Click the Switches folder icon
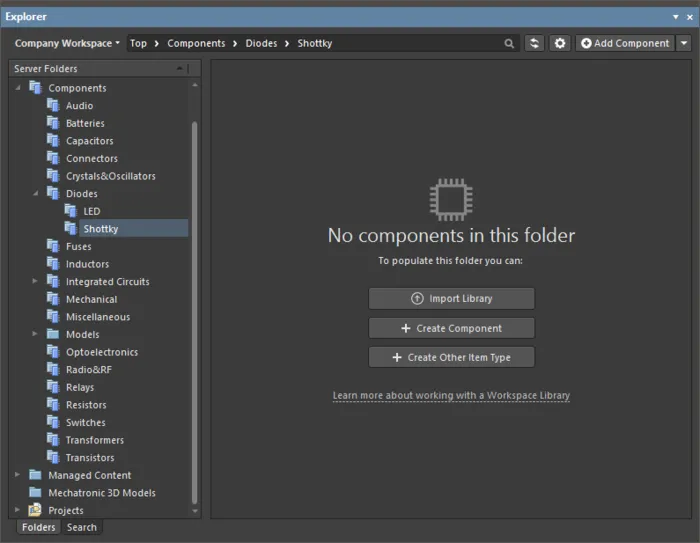 [x=53, y=422]
